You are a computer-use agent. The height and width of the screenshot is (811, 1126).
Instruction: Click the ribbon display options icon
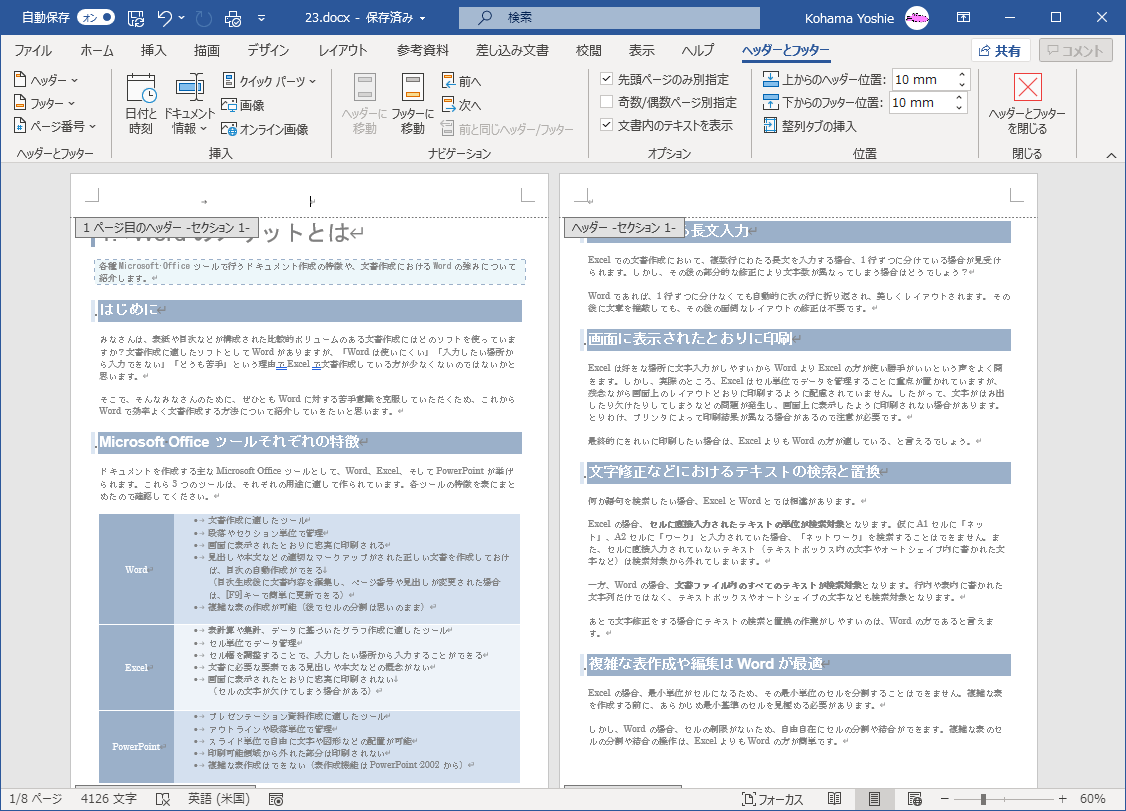pyautogui.click(x=964, y=17)
